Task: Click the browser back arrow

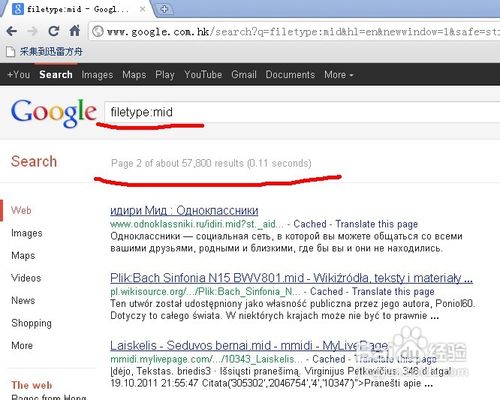Action: click(12, 31)
